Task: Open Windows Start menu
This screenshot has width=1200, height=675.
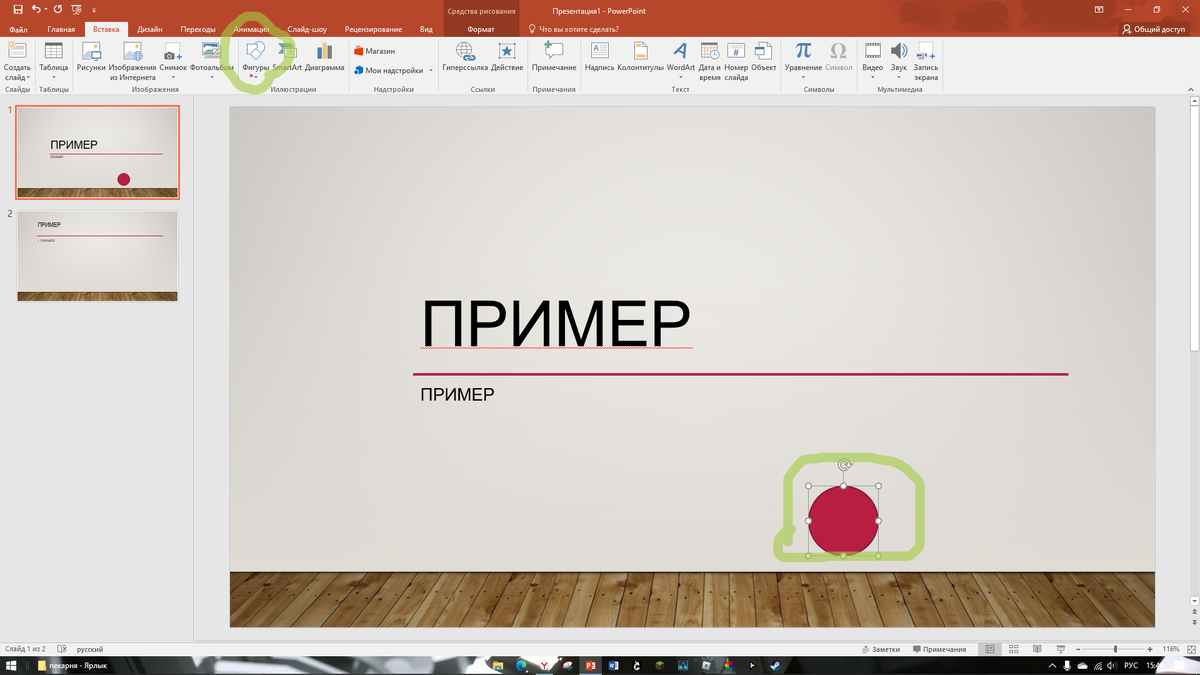Action: tap(12, 665)
